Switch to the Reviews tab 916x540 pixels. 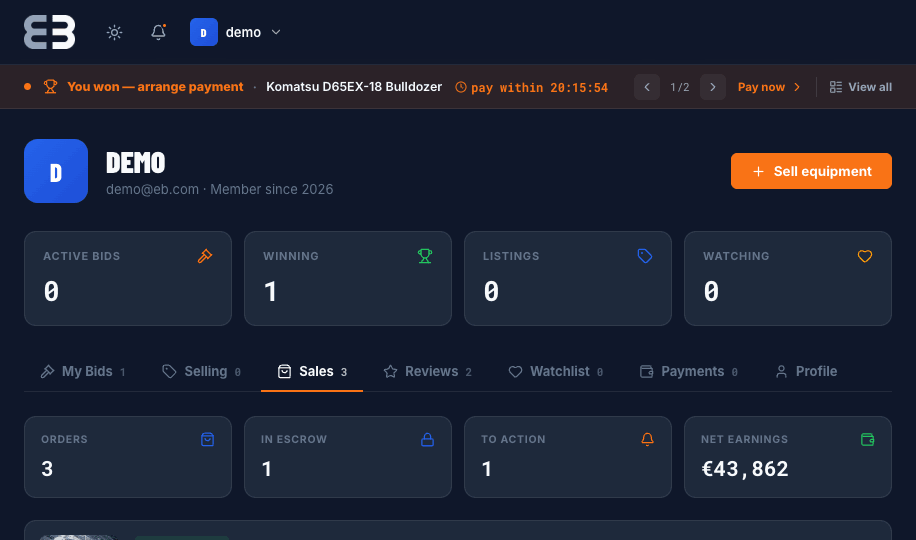pyautogui.click(x=427, y=372)
